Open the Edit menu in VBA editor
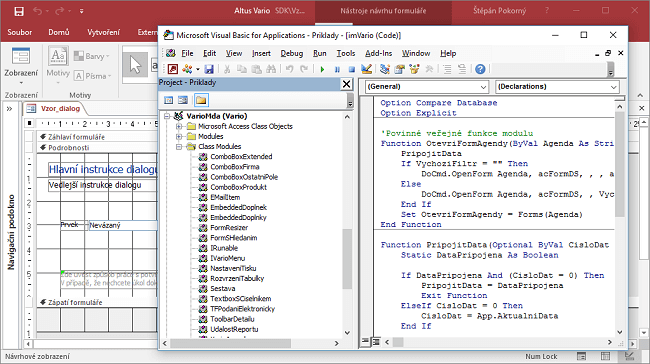 click(x=209, y=53)
